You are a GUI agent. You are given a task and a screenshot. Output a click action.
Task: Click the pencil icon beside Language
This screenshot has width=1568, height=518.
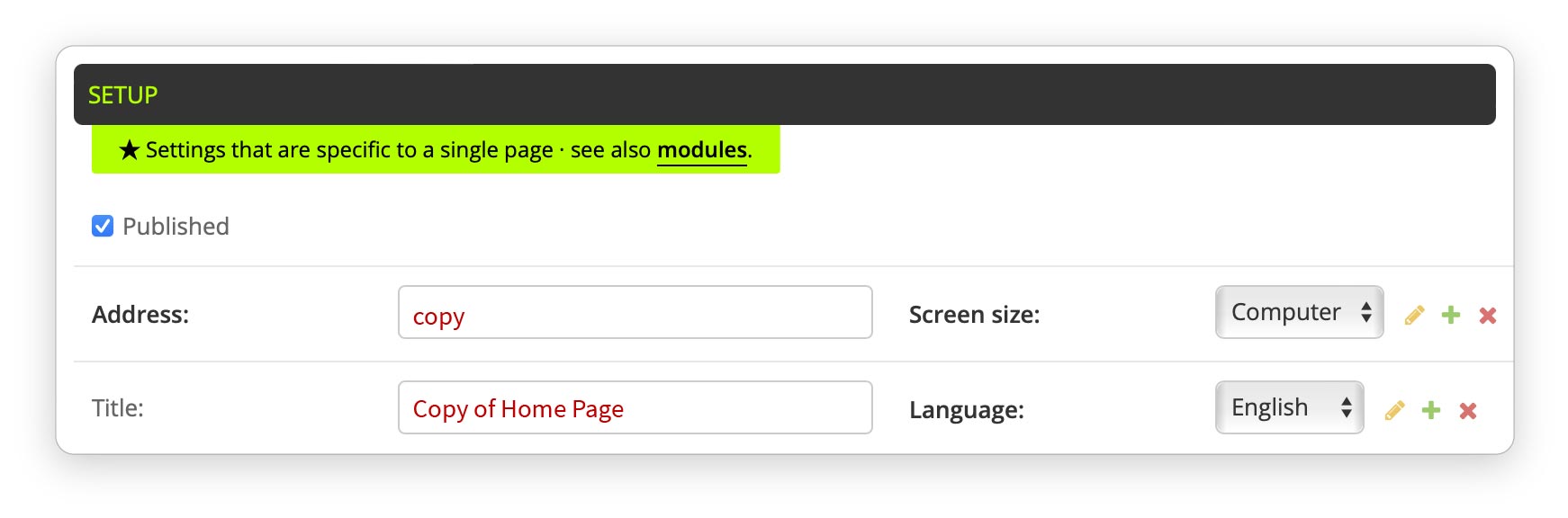click(1394, 410)
